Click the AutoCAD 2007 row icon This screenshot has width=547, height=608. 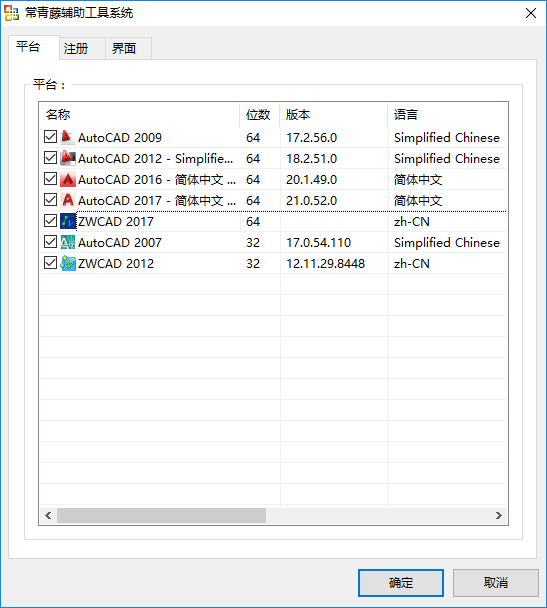[68, 242]
